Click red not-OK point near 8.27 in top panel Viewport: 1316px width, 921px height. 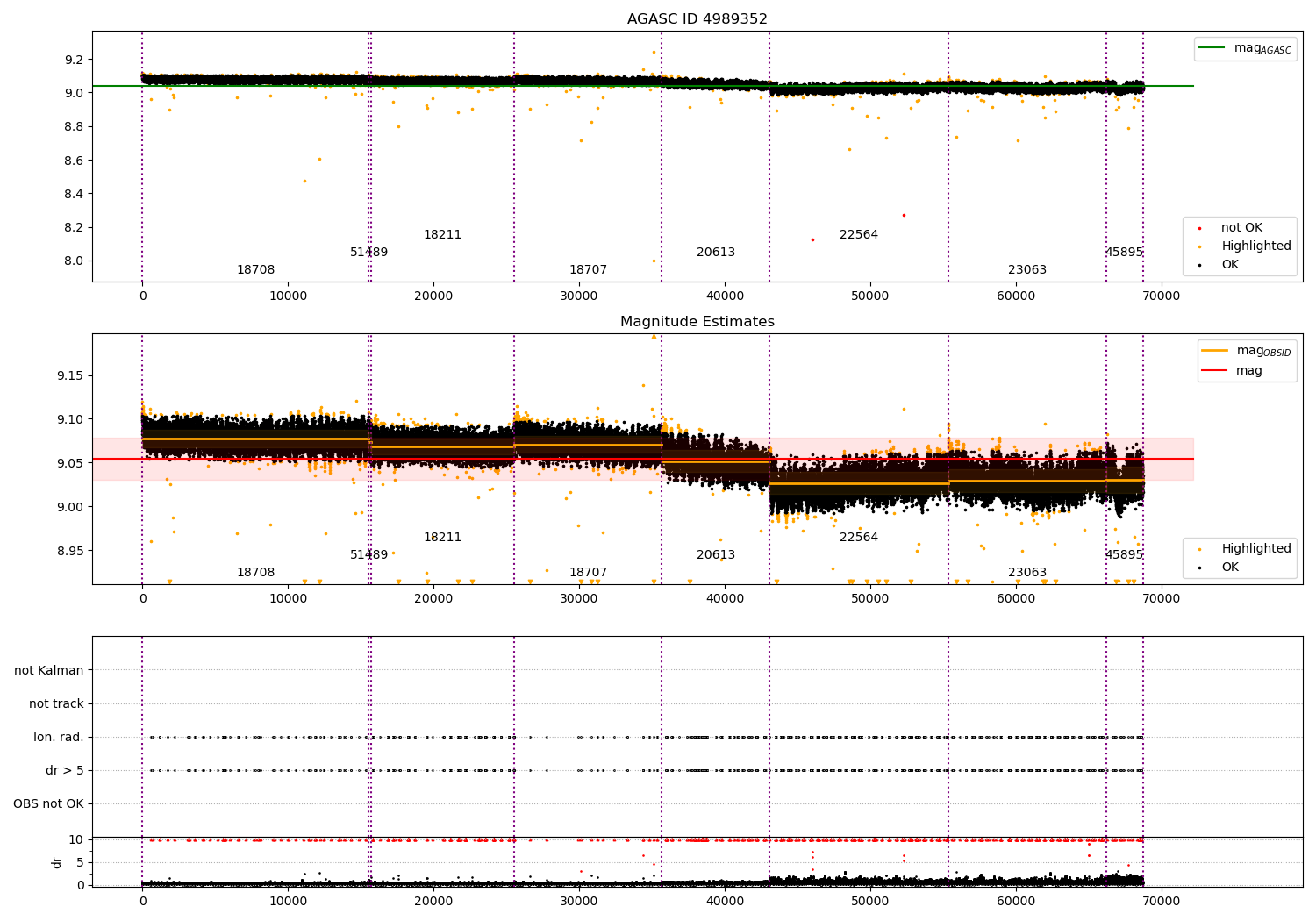point(904,215)
